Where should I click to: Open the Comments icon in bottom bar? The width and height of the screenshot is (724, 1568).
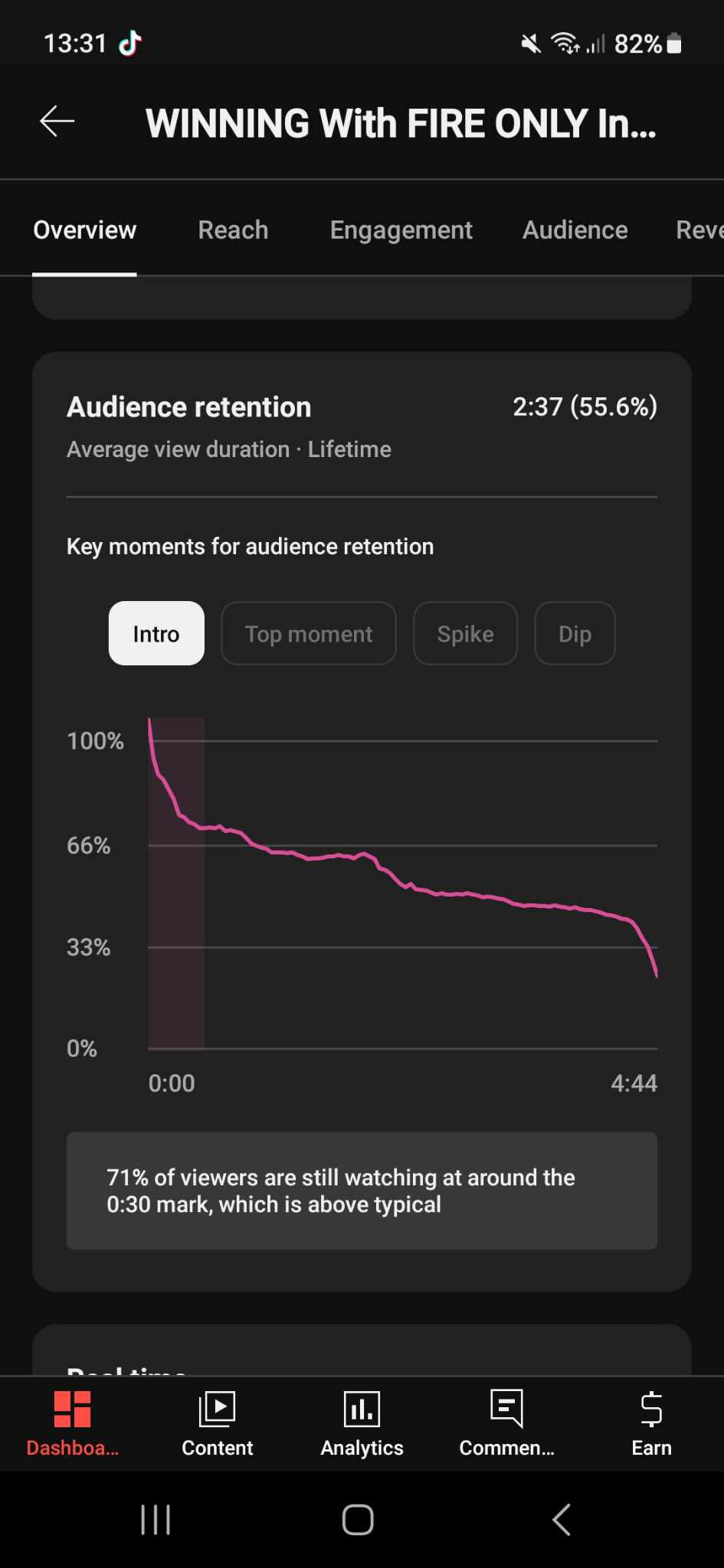click(x=506, y=1410)
